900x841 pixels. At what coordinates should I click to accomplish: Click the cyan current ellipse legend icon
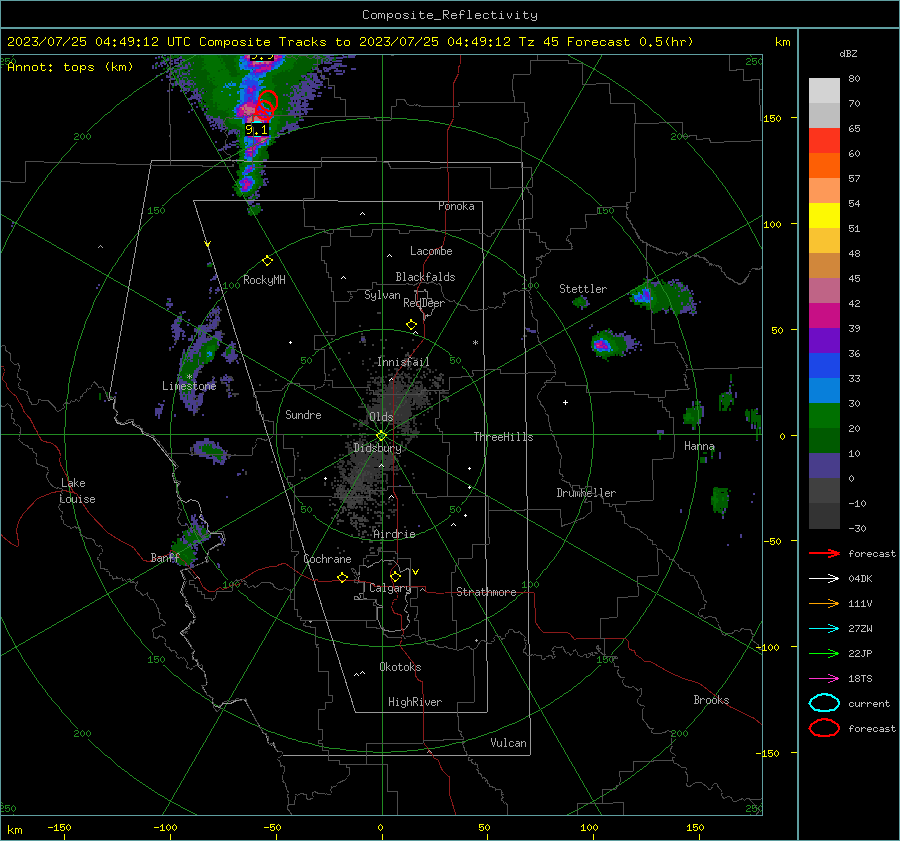tap(824, 703)
